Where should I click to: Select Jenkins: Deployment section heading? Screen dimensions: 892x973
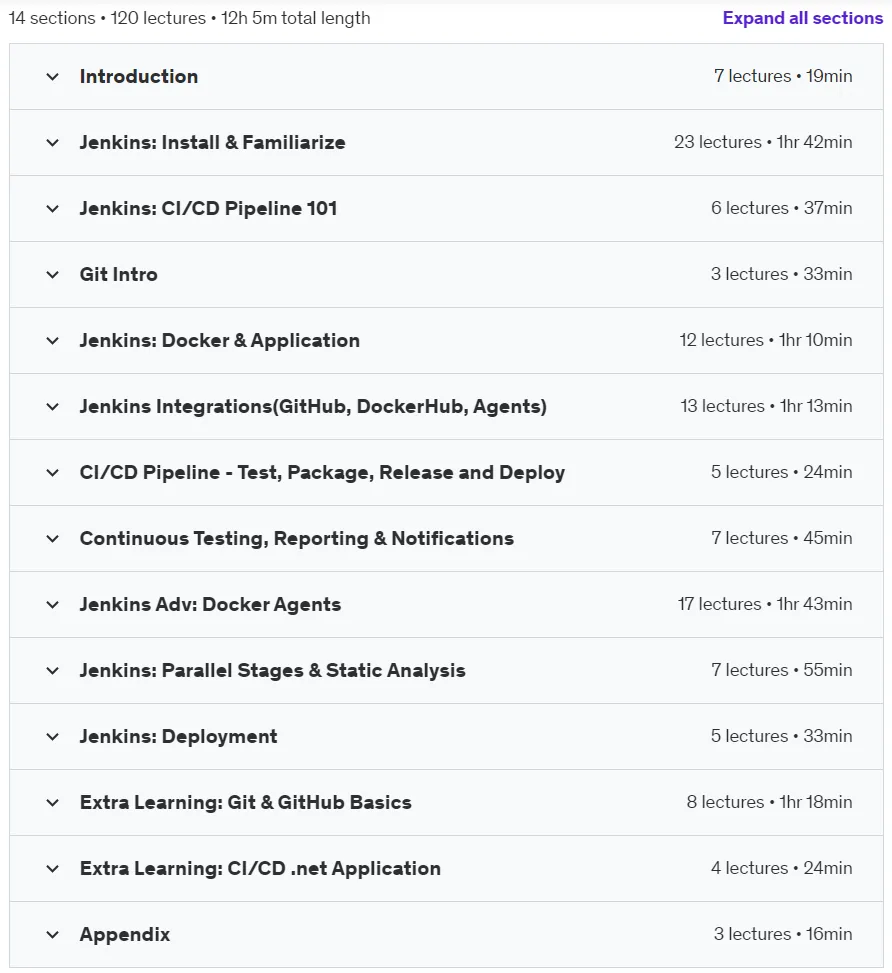(178, 737)
